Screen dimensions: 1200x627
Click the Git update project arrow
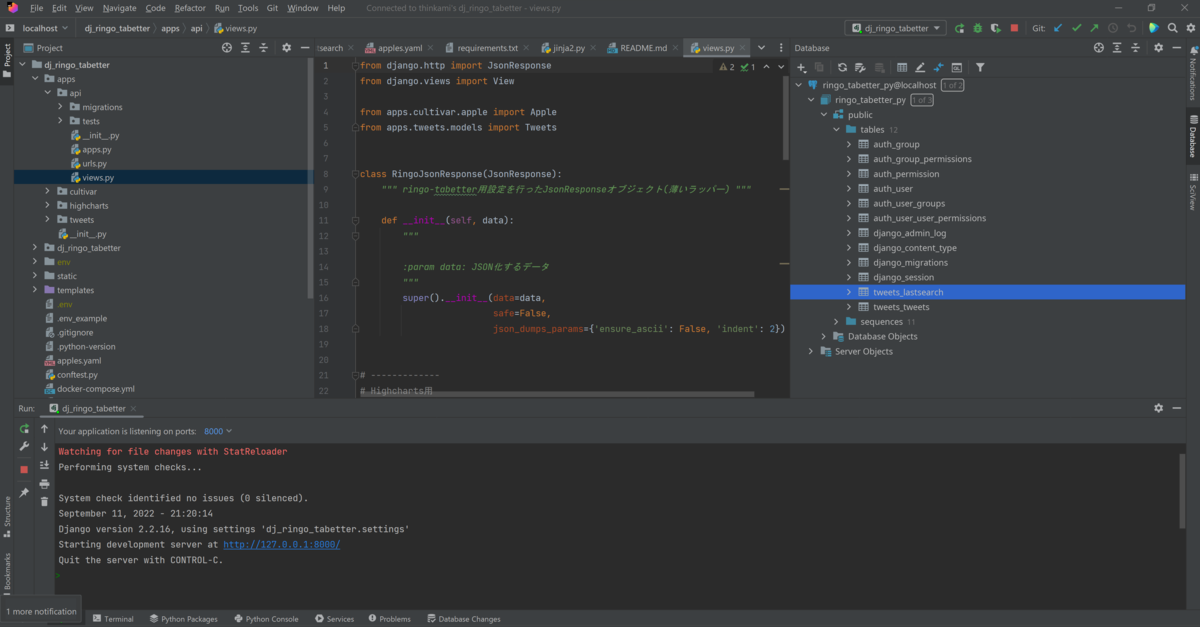[x=1058, y=28]
